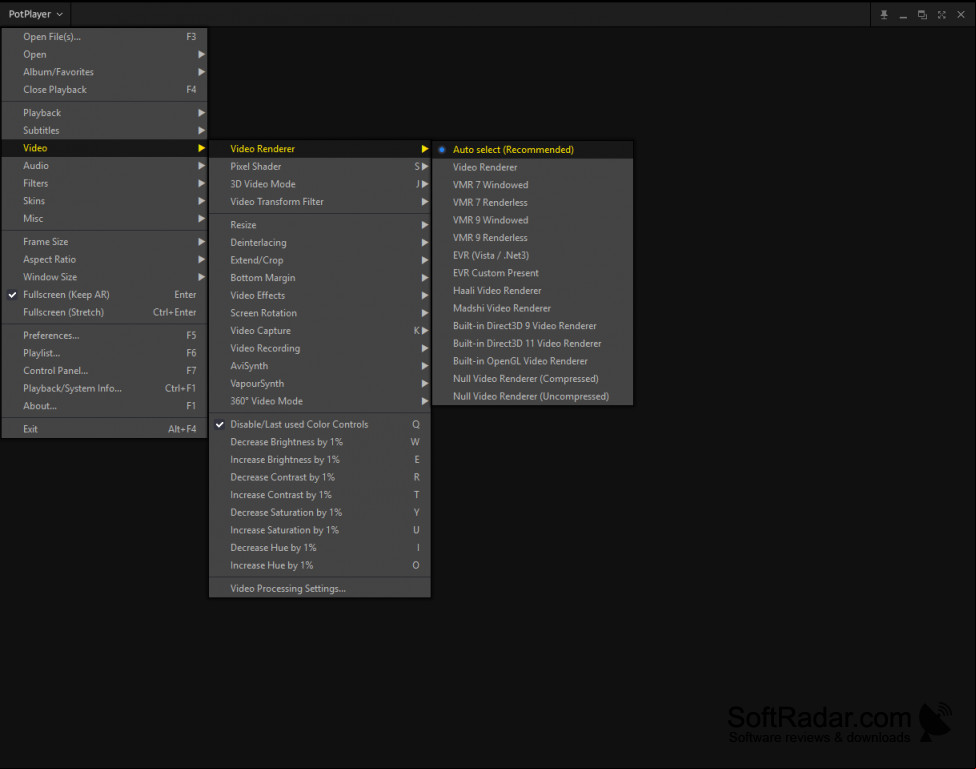This screenshot has height=769, width=976.
Task: Choose the plain Video Renderer option
Action: click(x=533, y=167)
